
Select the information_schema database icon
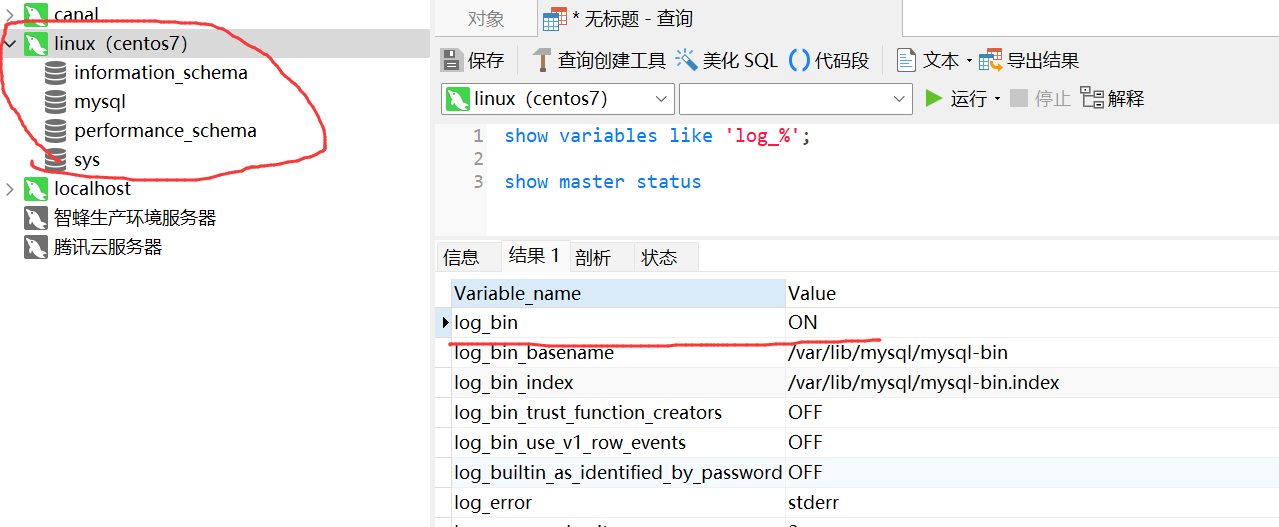56,72
